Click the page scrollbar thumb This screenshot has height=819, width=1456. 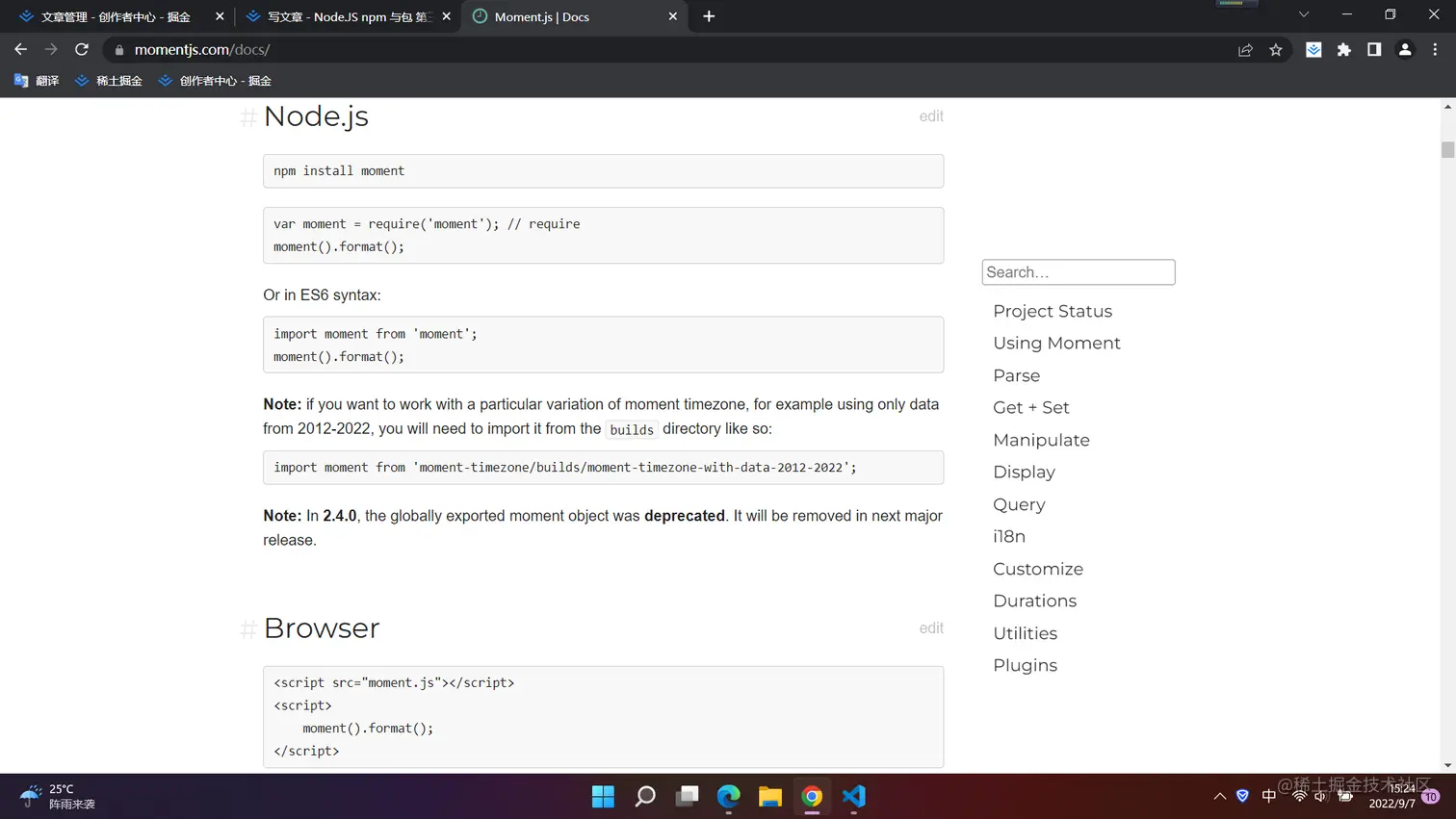pyautogui.click(x=1447, y=149)
